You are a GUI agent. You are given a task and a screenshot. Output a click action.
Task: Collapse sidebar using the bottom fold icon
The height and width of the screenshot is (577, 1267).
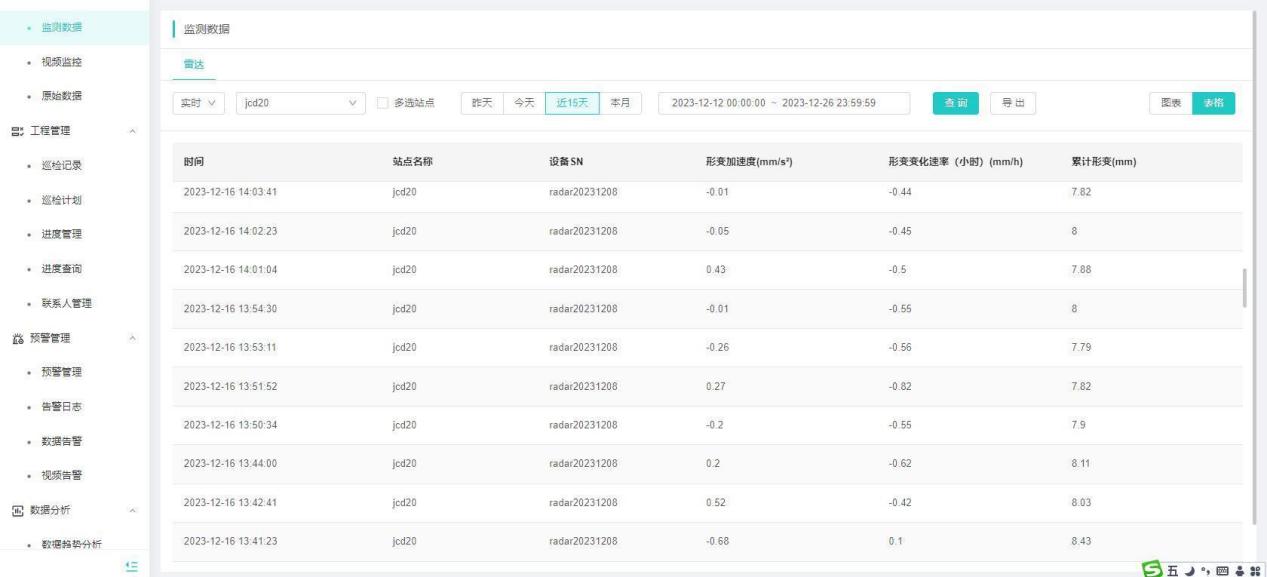(x=129, y=566)
